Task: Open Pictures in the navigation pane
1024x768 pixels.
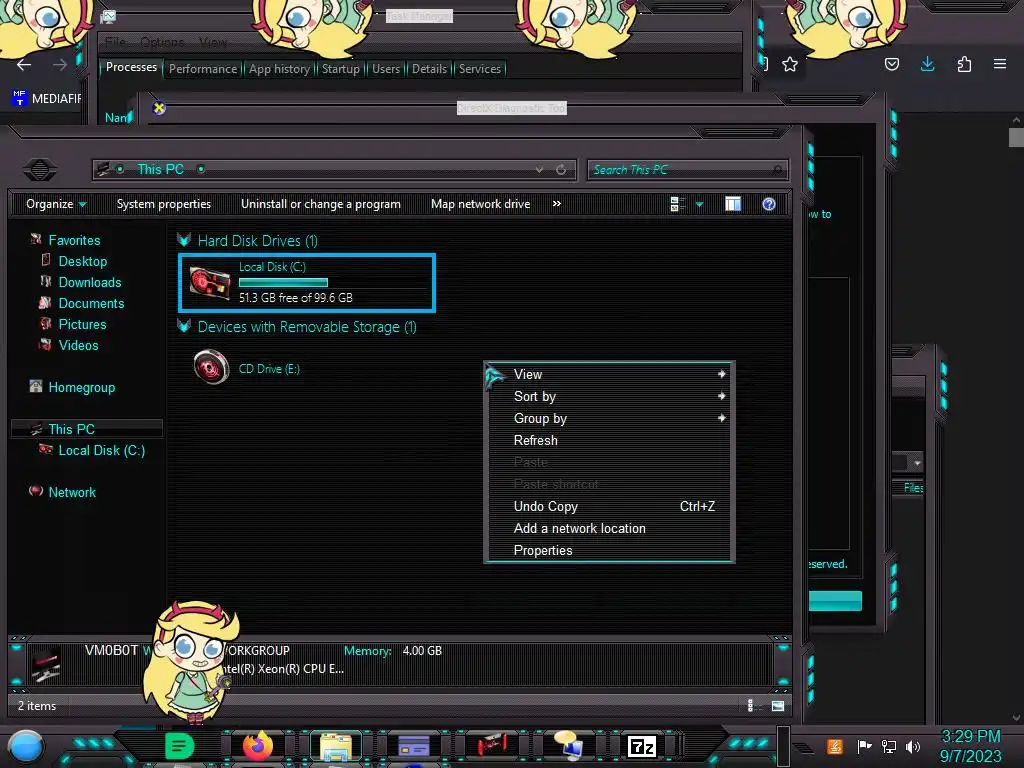Action: [82, 324]
